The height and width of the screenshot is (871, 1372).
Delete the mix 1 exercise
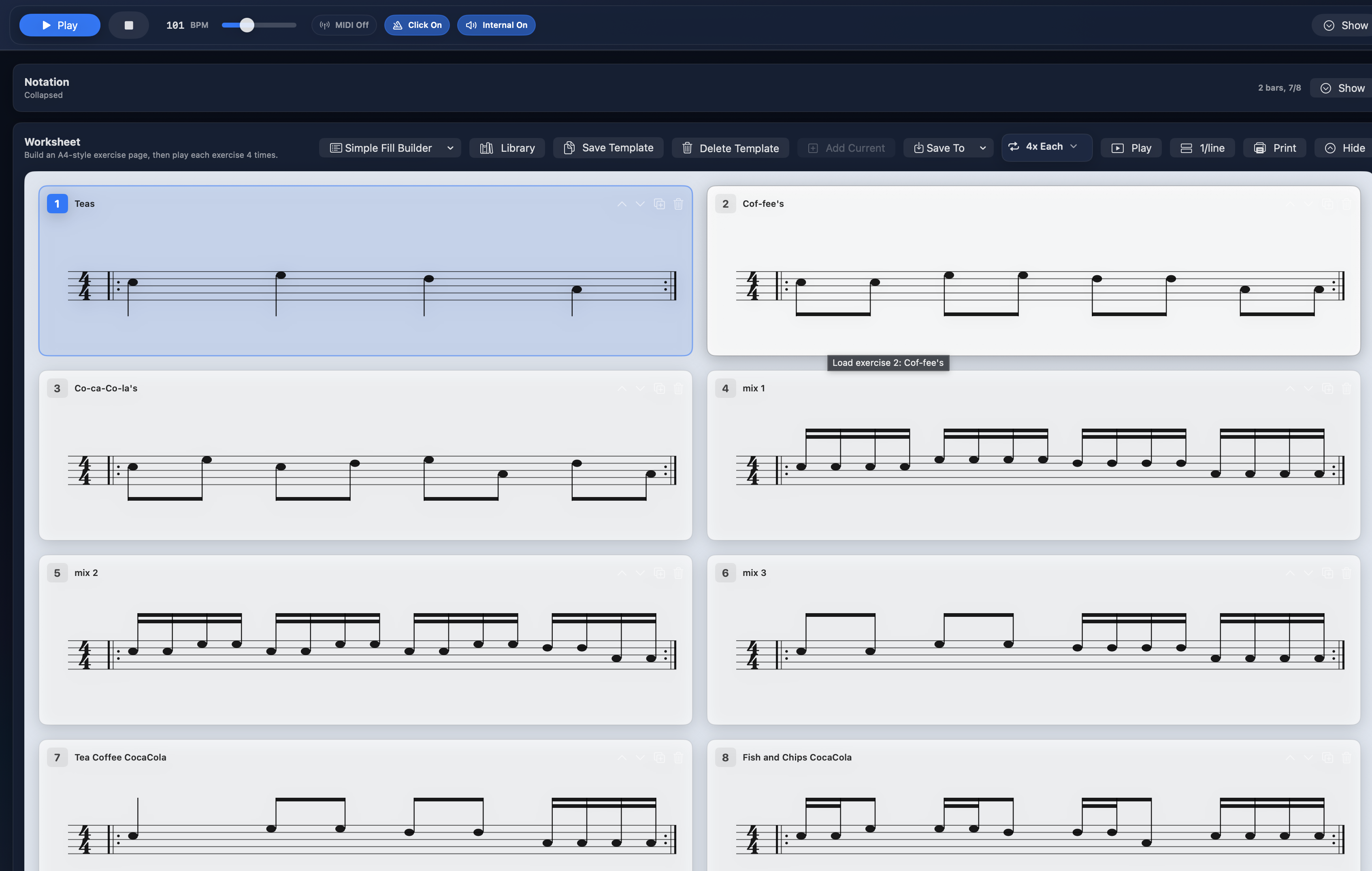point(1346,388)
